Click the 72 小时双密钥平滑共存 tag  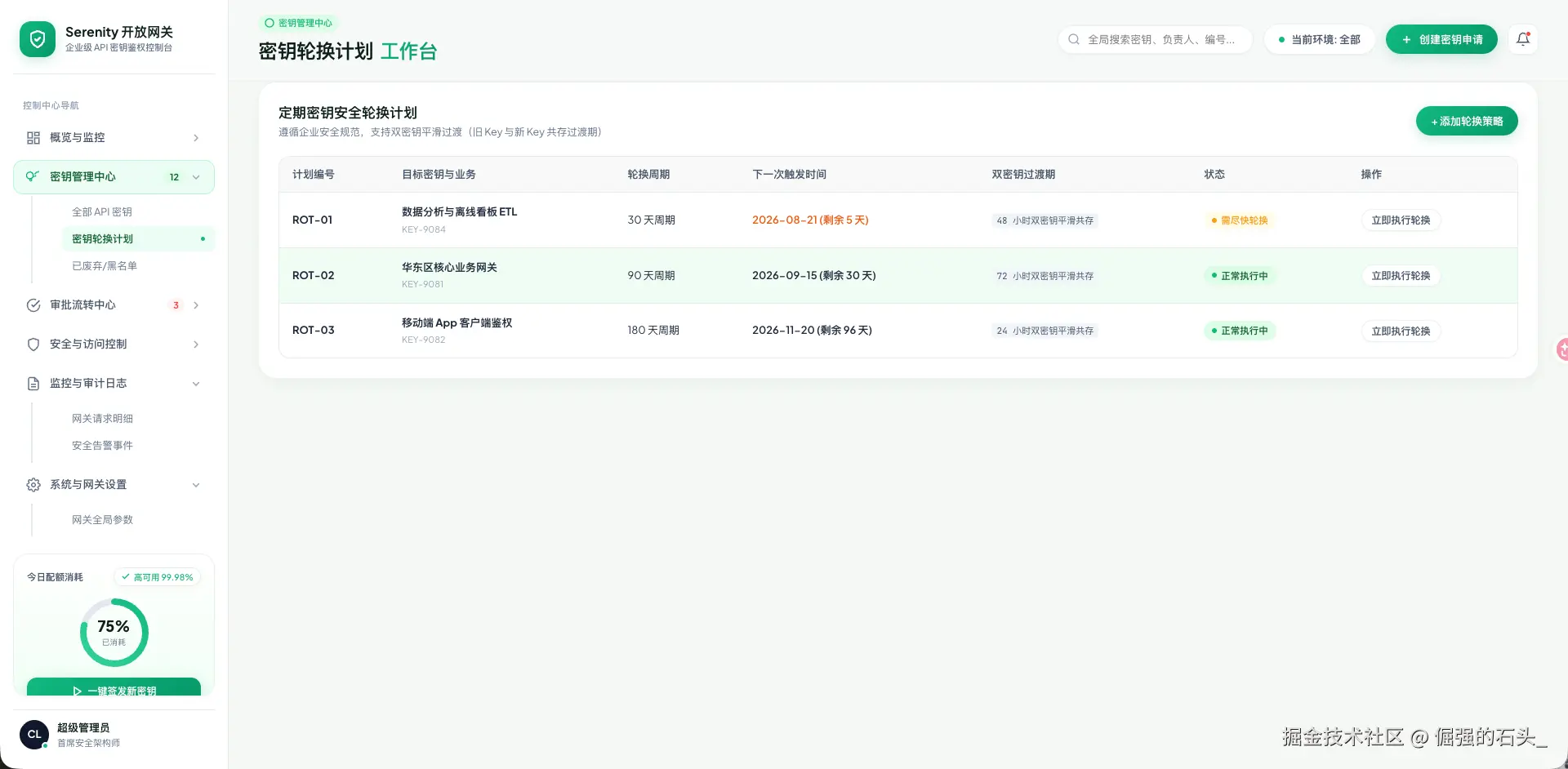coord(1045,276)
